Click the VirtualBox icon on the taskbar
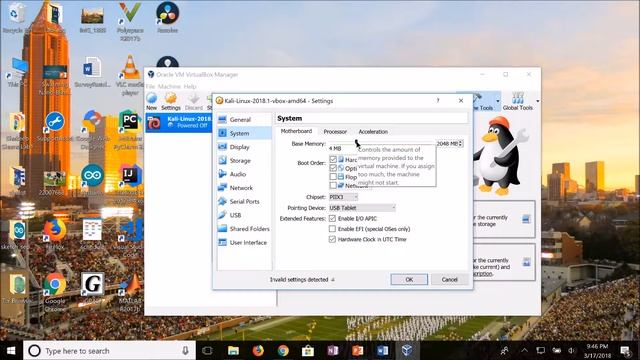 [x=407, y=351]
